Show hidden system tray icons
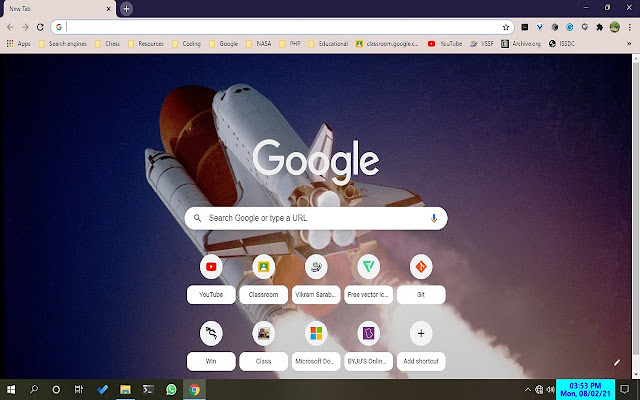Screen dimensions: 640x400 coord(527,390)
